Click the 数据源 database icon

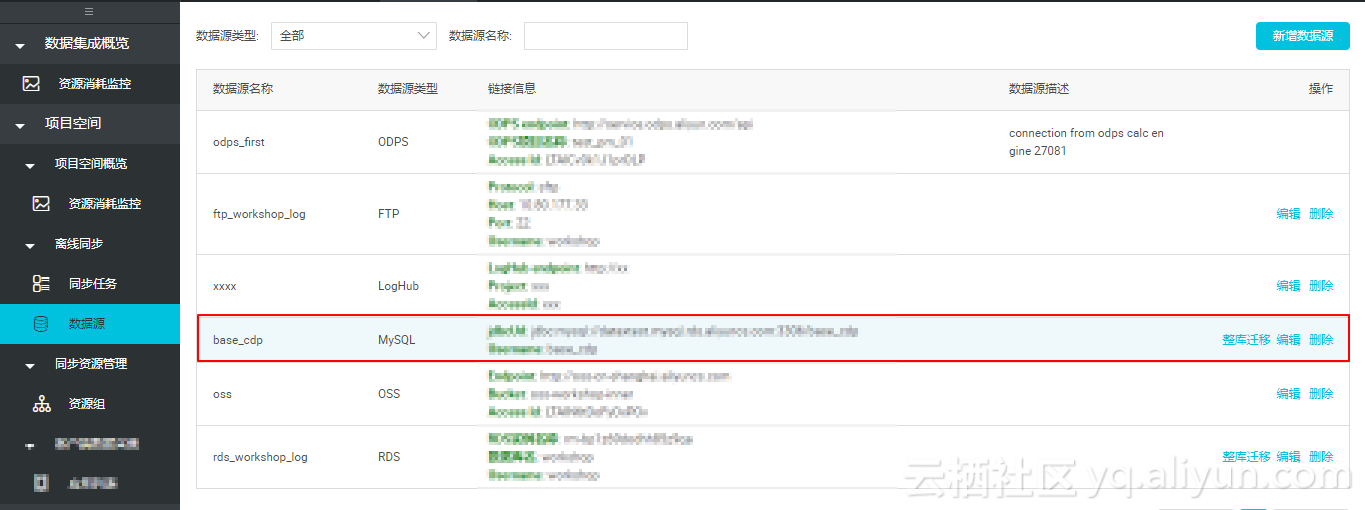point(41,324)
